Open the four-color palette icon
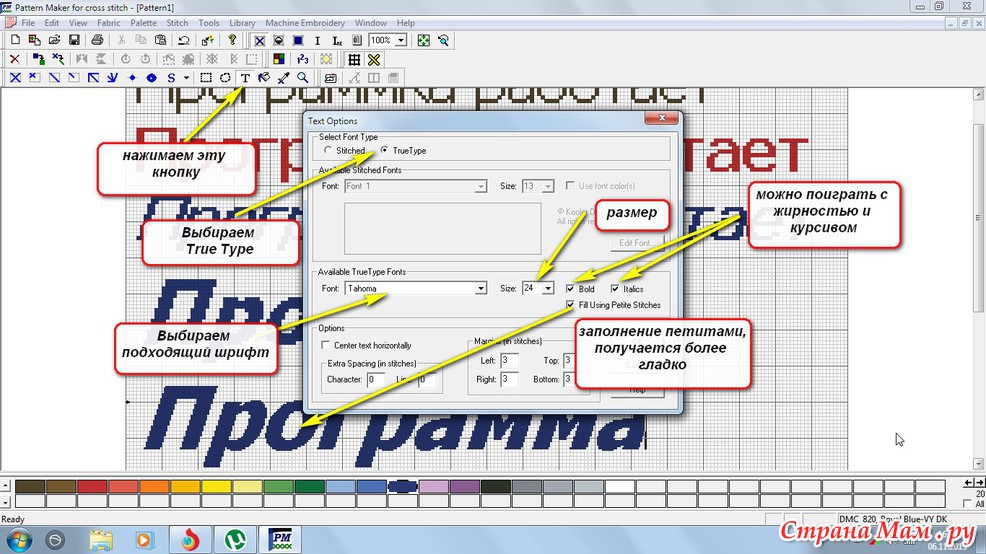 pyautogui.click(x=279, y=59)
